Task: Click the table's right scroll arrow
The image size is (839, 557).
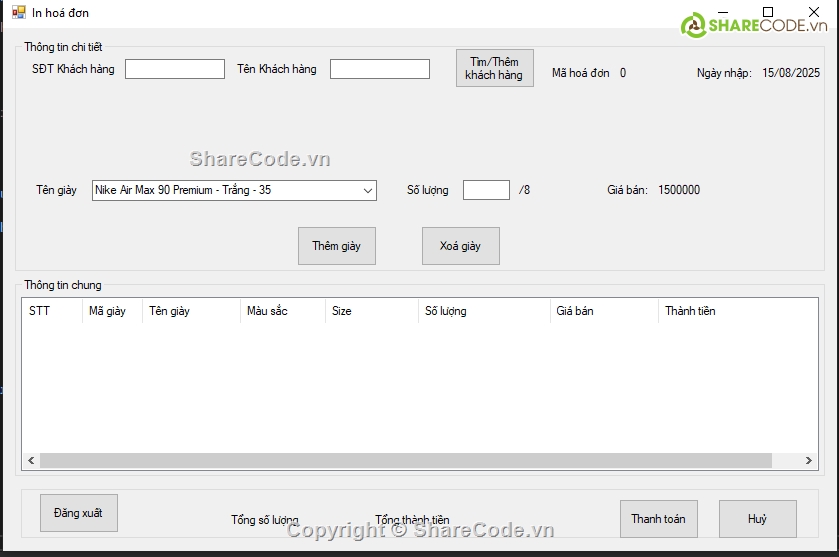Action: pyautogui.click(x=809, y=461)
